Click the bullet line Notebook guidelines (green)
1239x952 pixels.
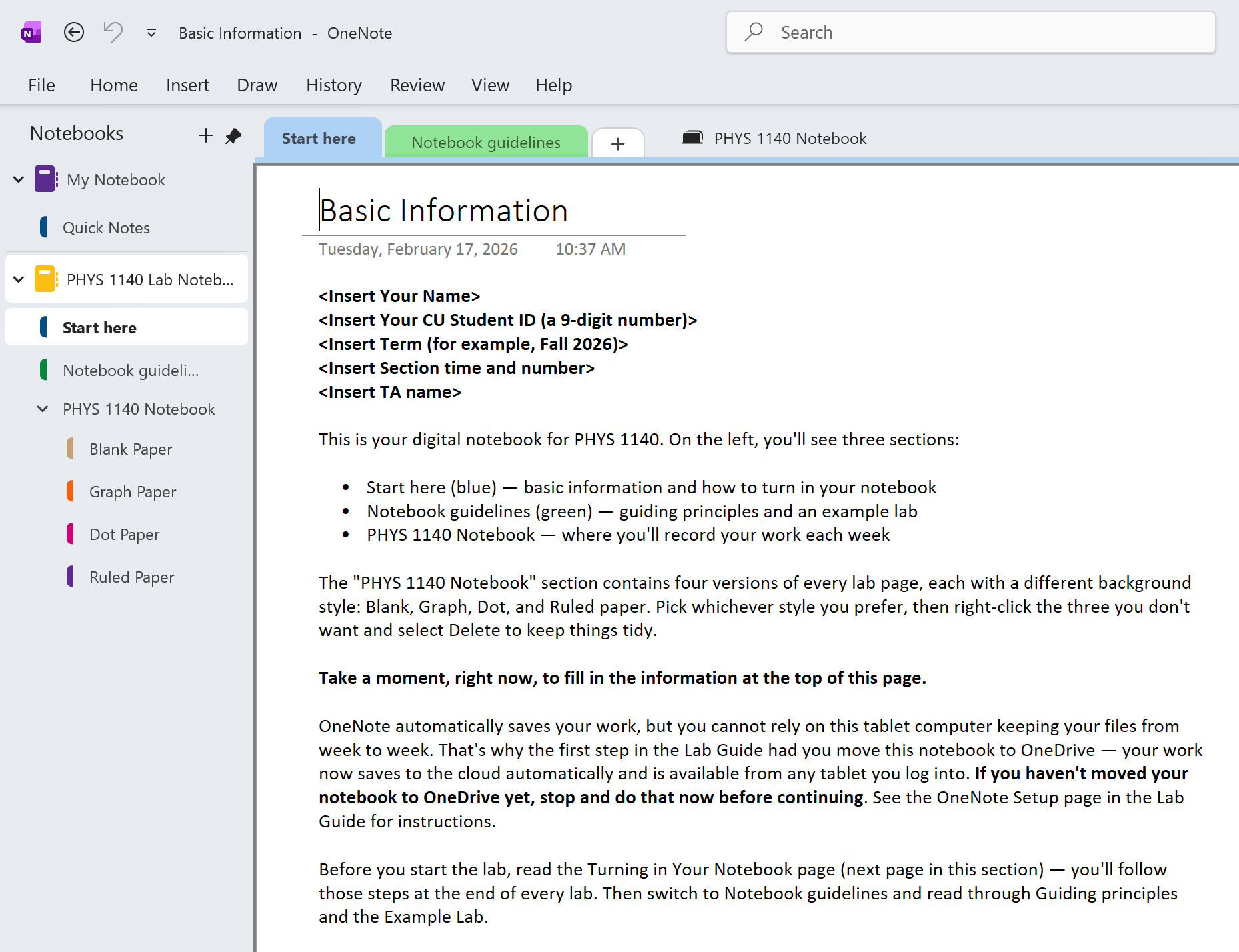point(642,511)
